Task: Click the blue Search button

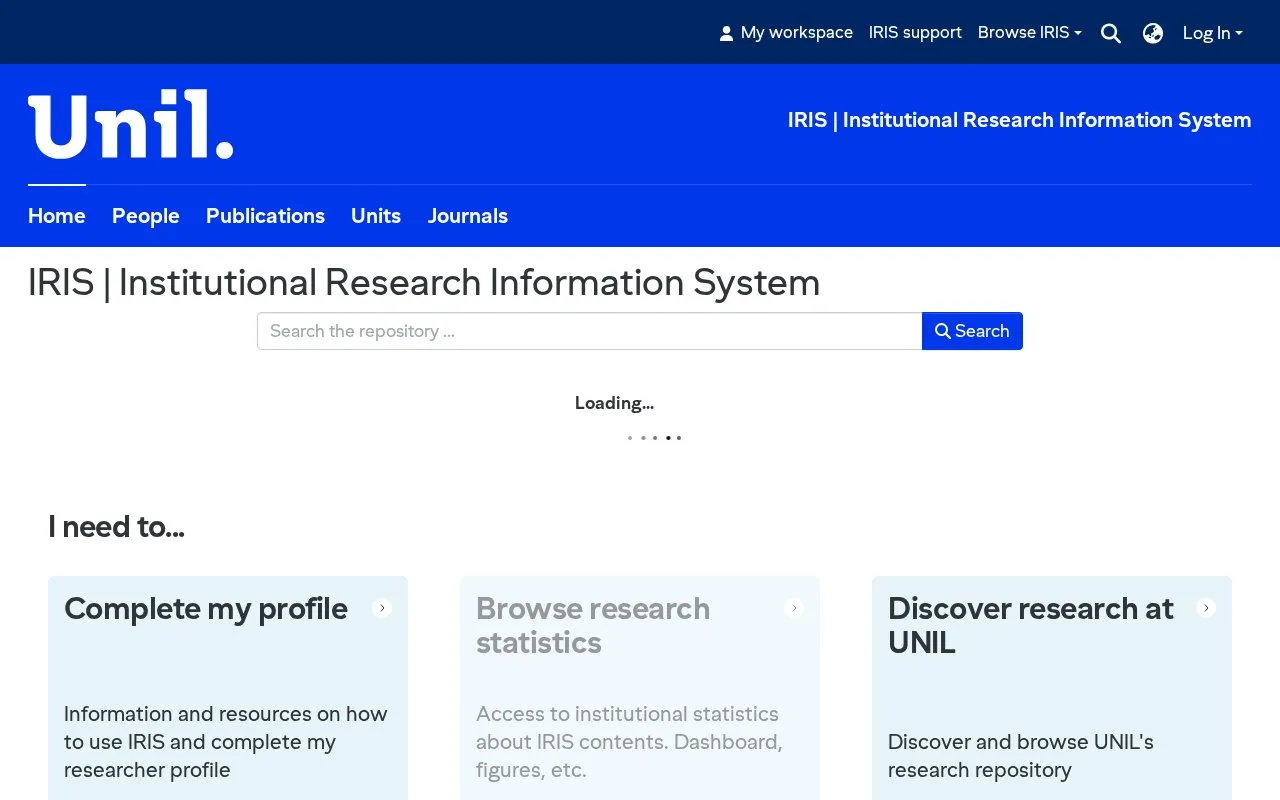Action: [972, 331]
